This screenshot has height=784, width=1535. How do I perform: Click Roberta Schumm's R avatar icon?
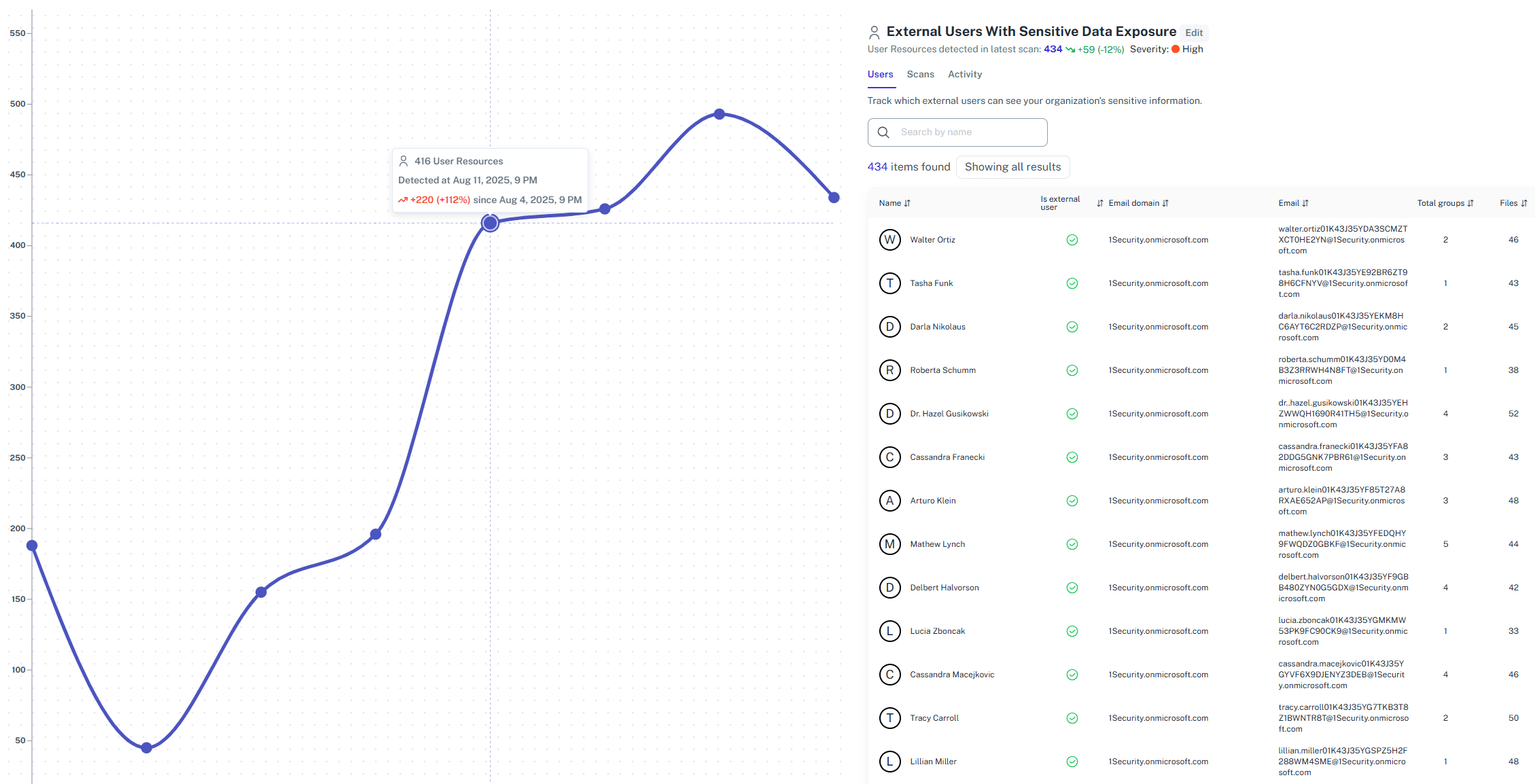coord(889,370)
